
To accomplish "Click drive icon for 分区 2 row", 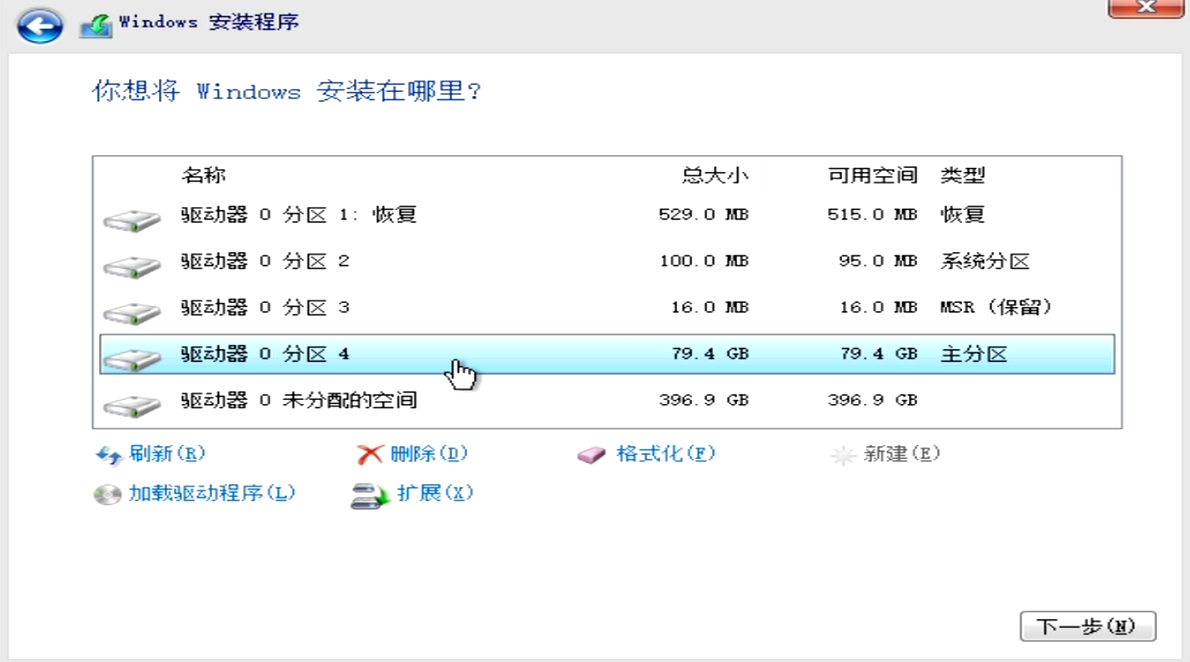I will [x=132, y=266].
